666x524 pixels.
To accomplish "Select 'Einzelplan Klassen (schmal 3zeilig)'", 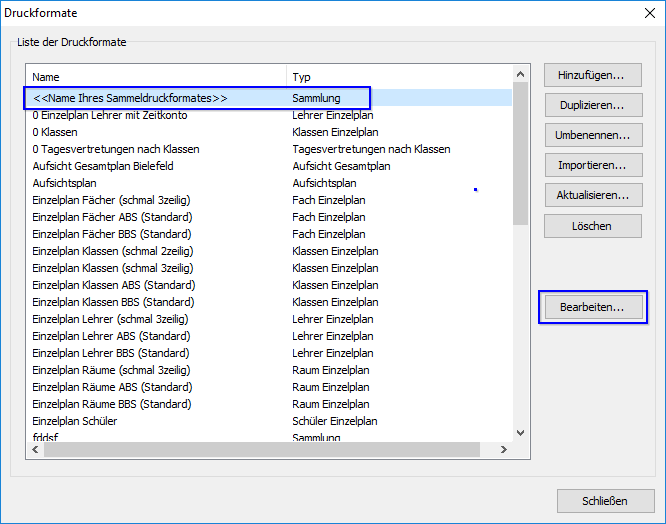I will pos(113,268).
